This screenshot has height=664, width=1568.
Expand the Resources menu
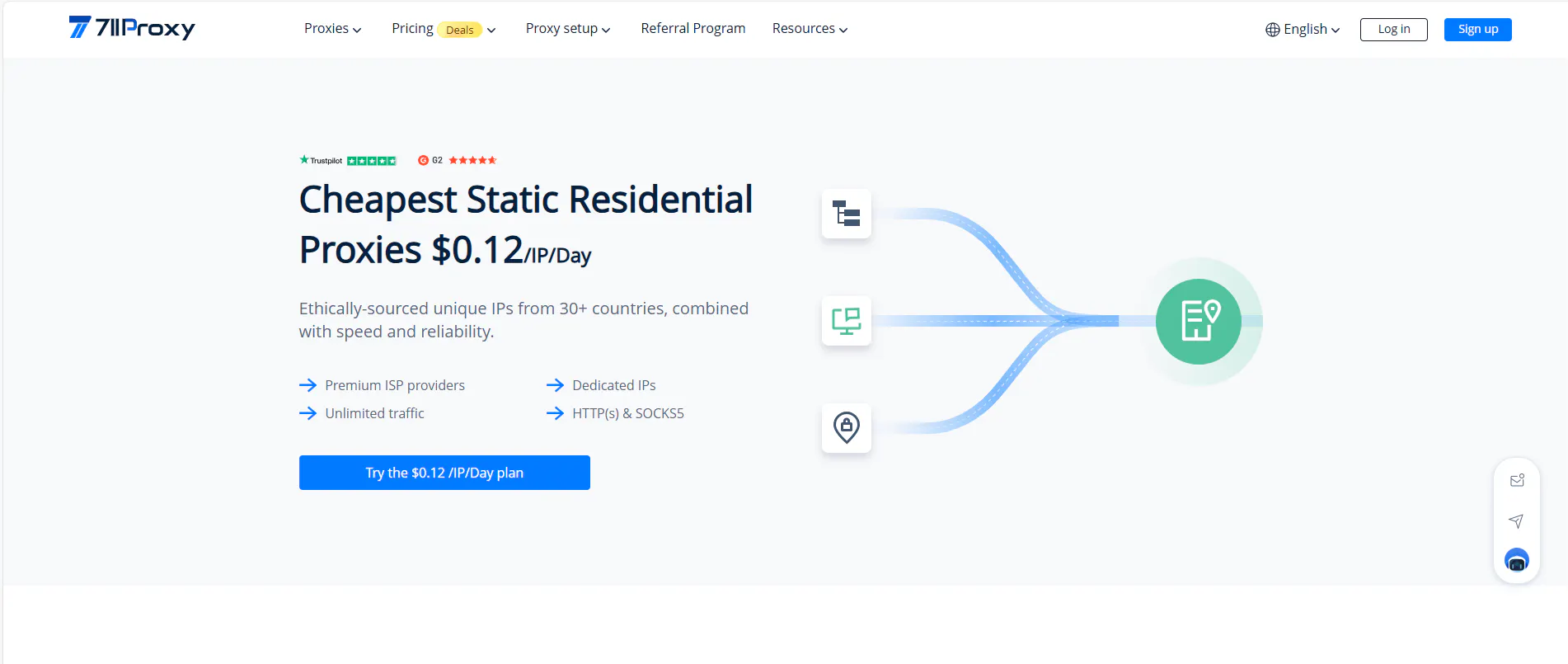pos(810,29)
